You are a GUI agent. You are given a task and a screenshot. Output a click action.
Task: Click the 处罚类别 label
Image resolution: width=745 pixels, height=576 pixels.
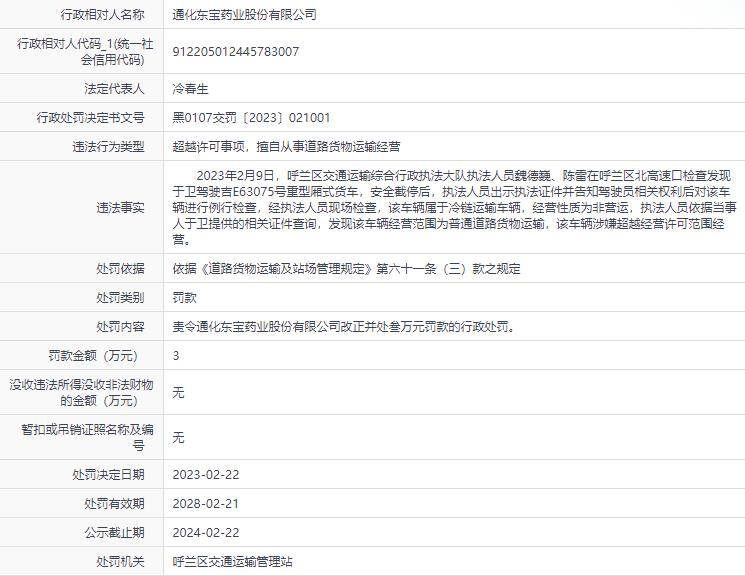[x=120, y=298]
